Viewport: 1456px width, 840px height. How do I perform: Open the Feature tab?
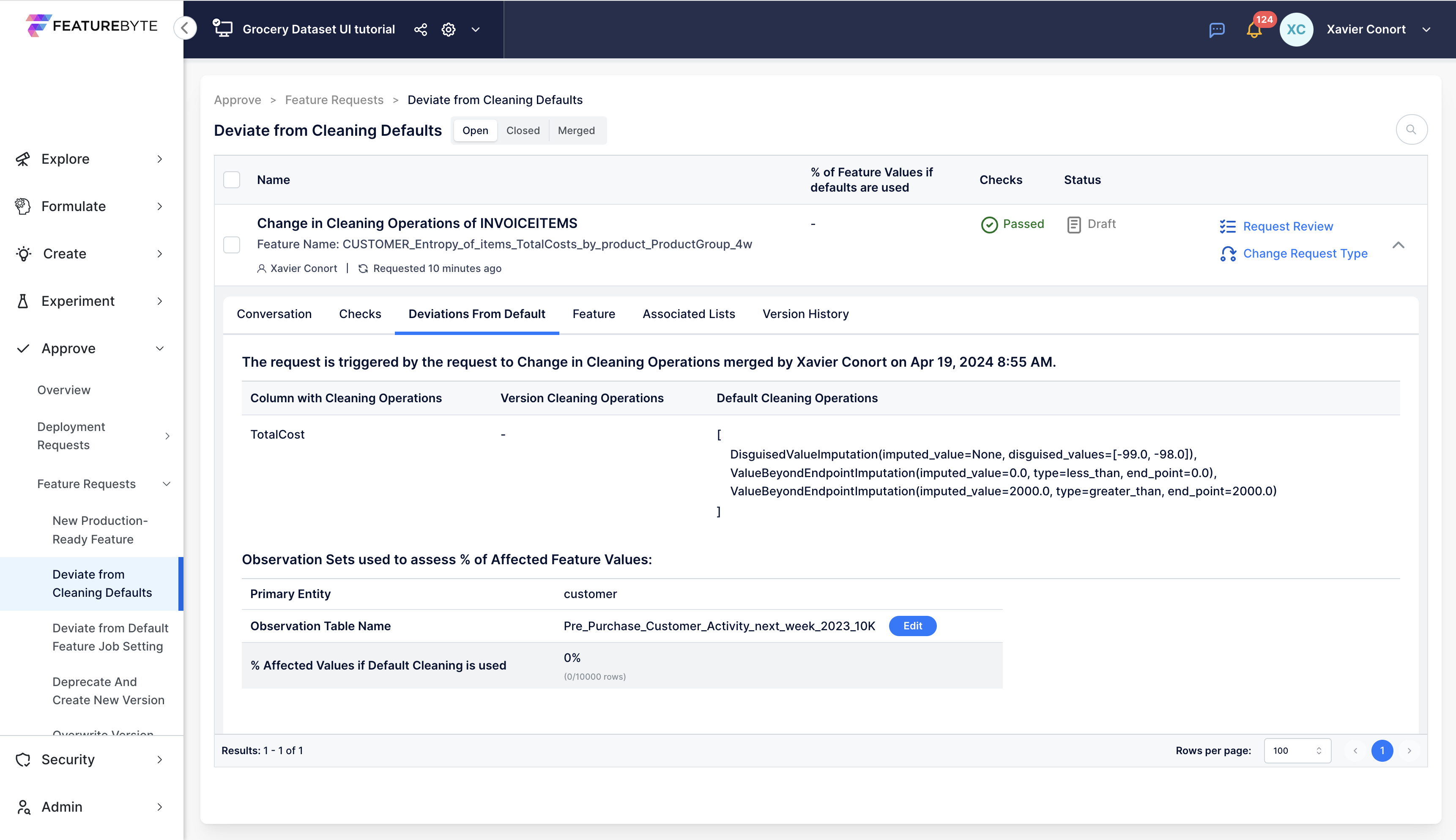click(x=594, y=314)
